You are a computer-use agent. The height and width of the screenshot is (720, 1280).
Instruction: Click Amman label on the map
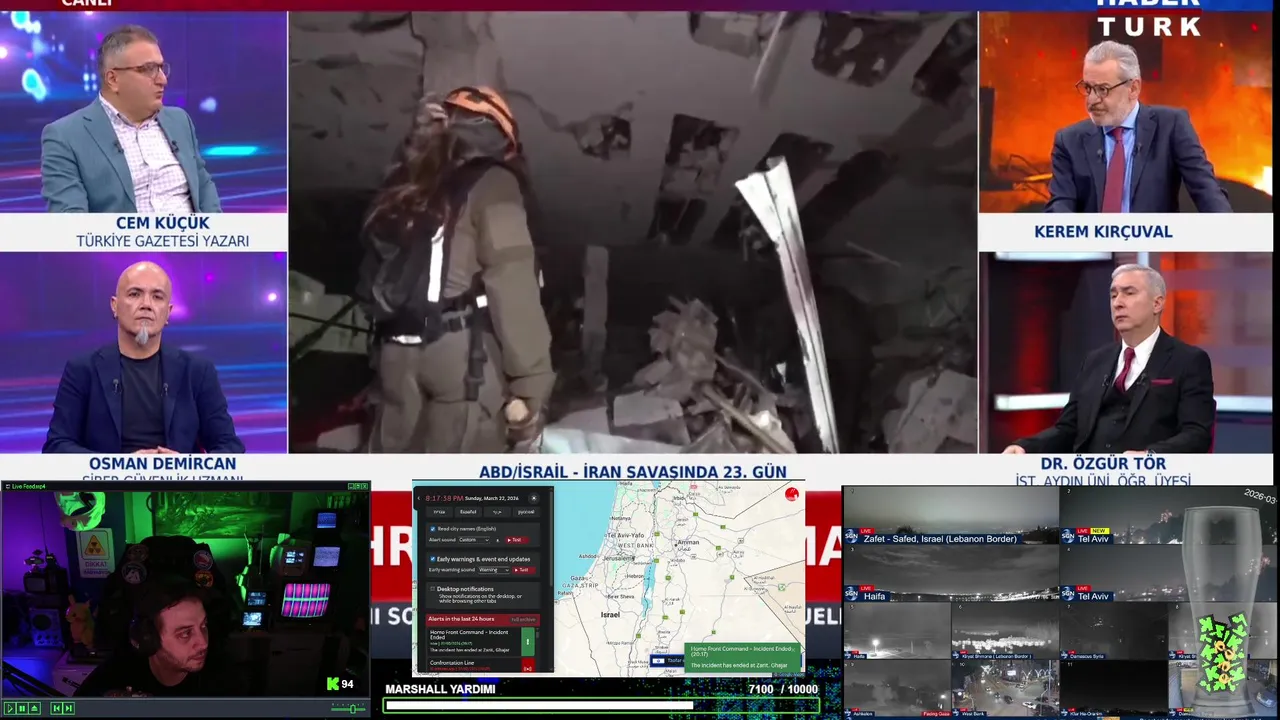click(688, 542)
